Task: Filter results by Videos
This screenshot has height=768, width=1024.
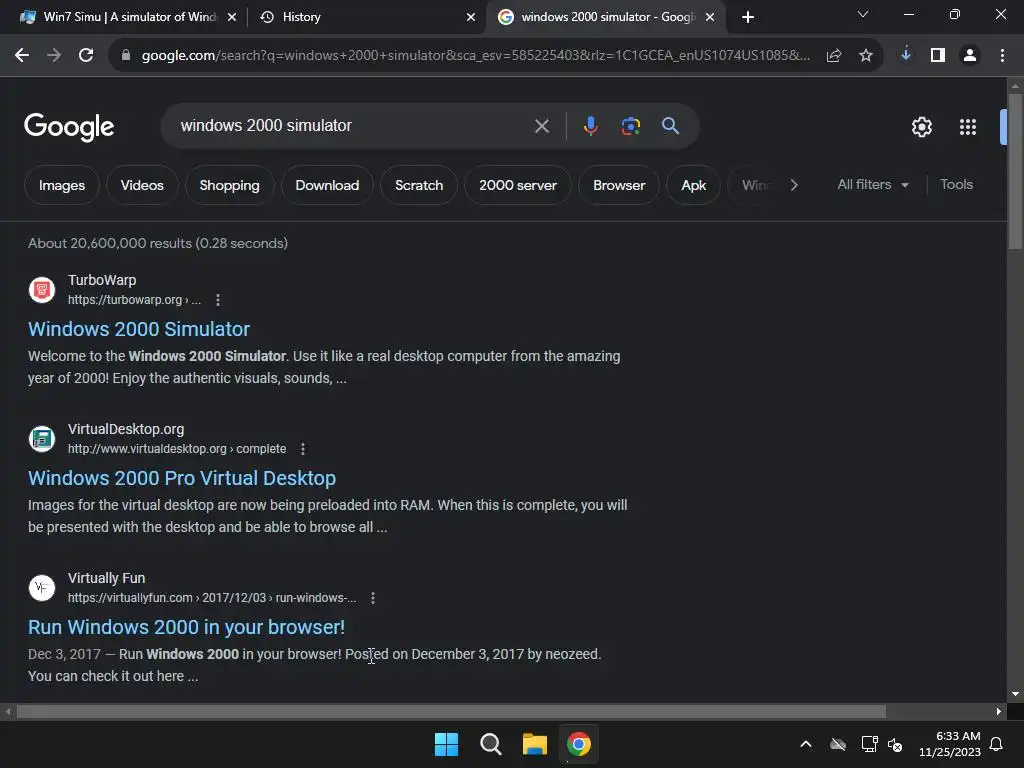Action: pos(142,185)
